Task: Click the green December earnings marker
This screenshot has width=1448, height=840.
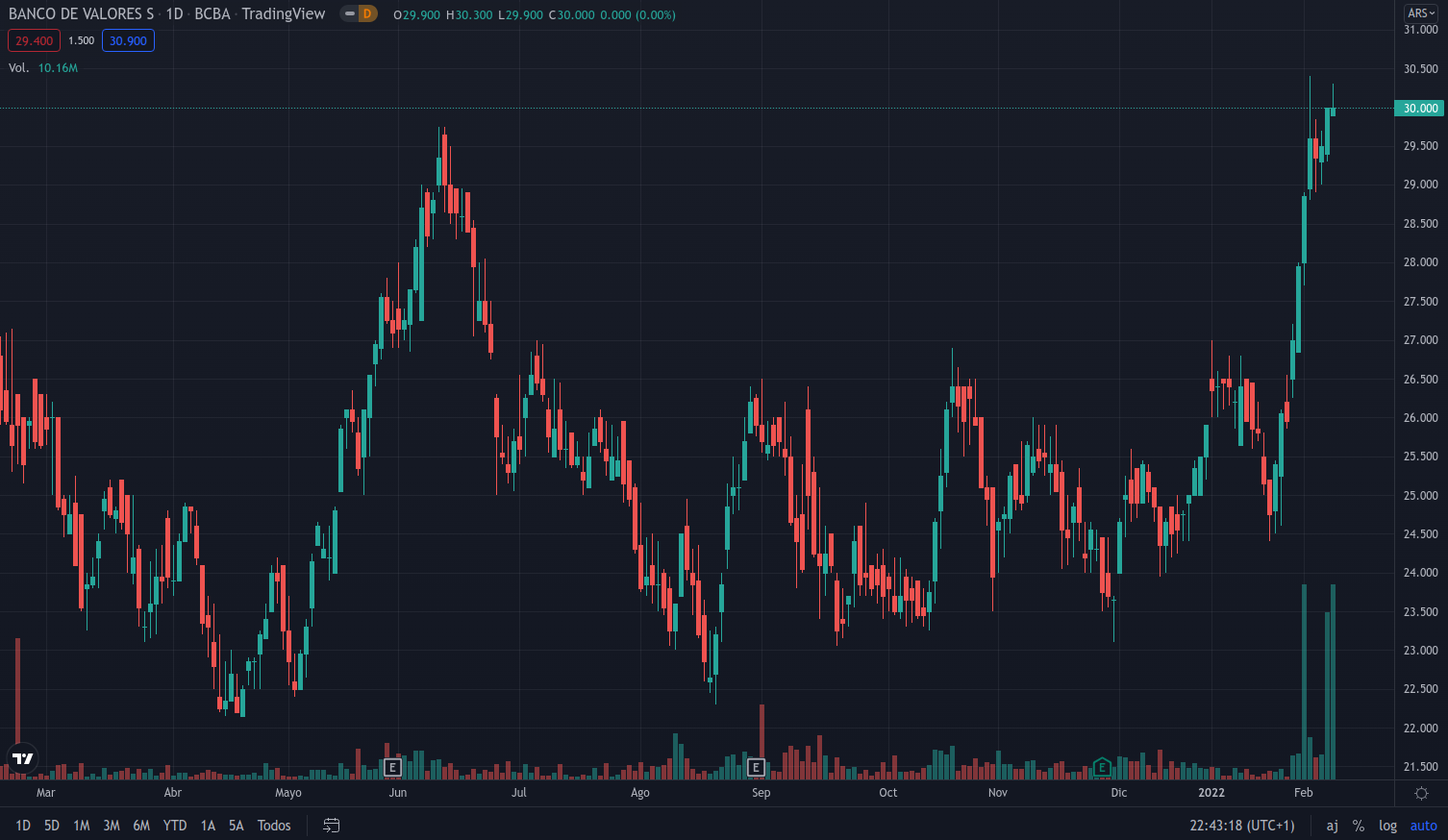Action: click(x=1102, y=767)
